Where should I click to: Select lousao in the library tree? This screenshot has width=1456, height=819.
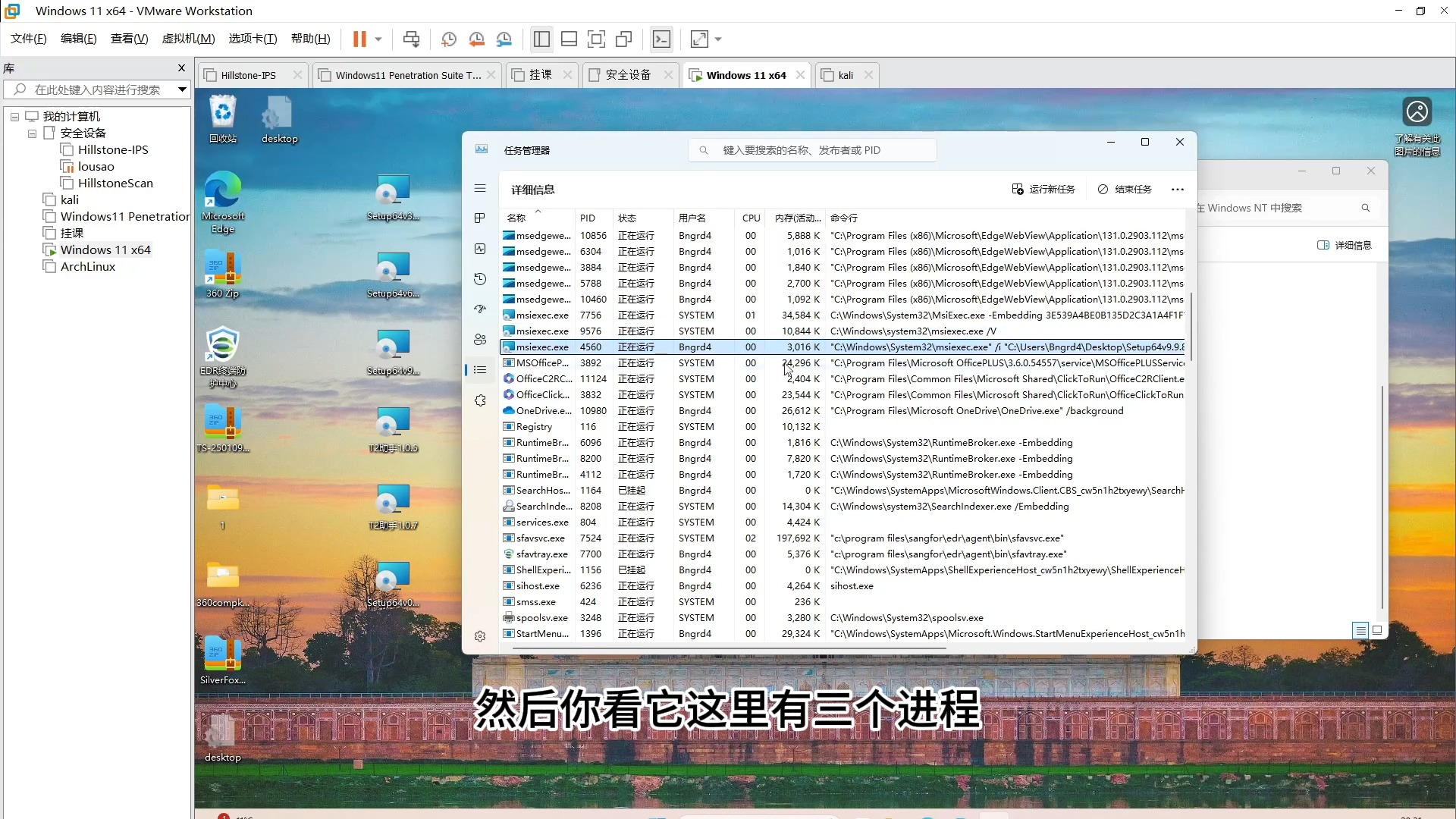click(96, 167)
